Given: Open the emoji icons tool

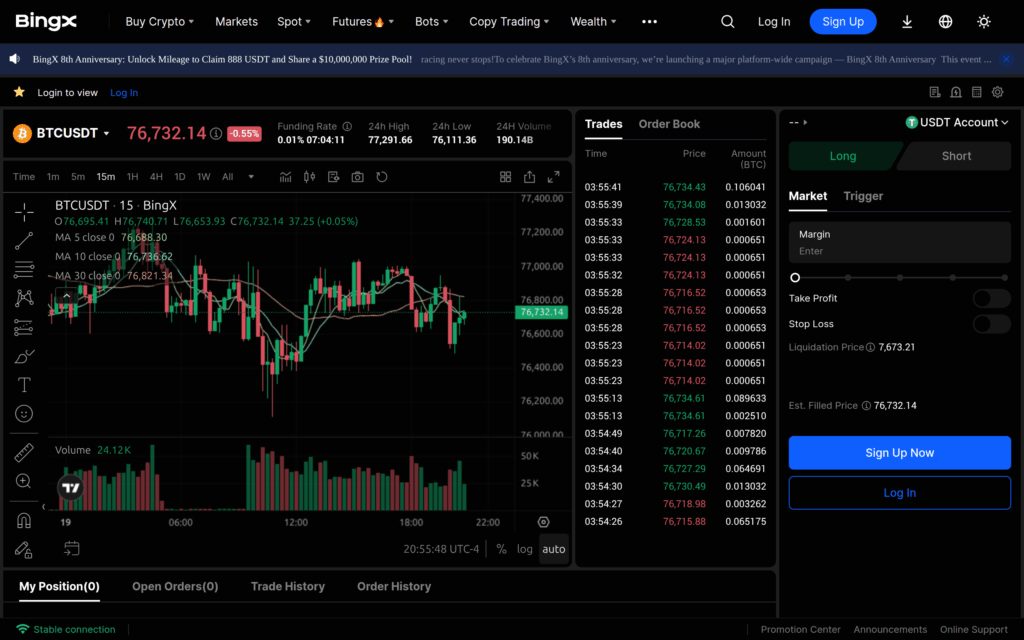Looking at the screenshot, I should [24, 413].
